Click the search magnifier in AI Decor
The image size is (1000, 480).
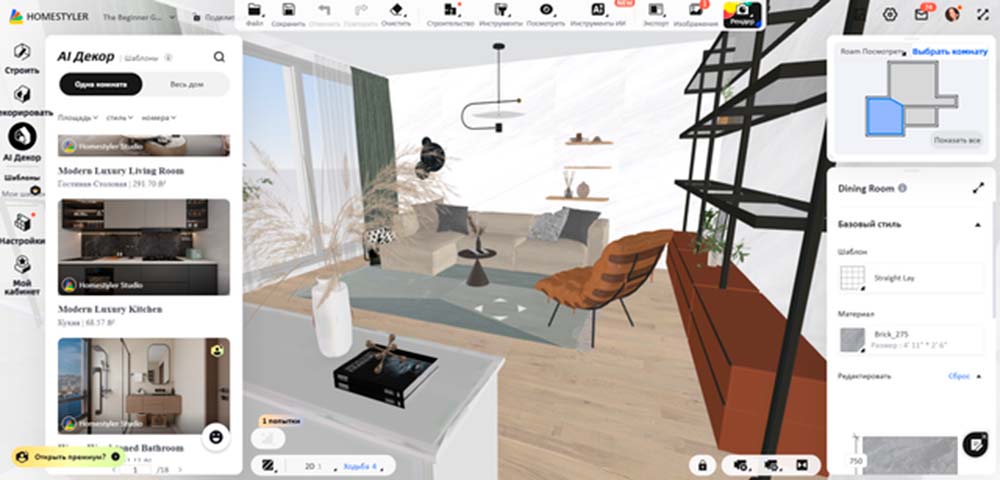(x=219, y=57)
